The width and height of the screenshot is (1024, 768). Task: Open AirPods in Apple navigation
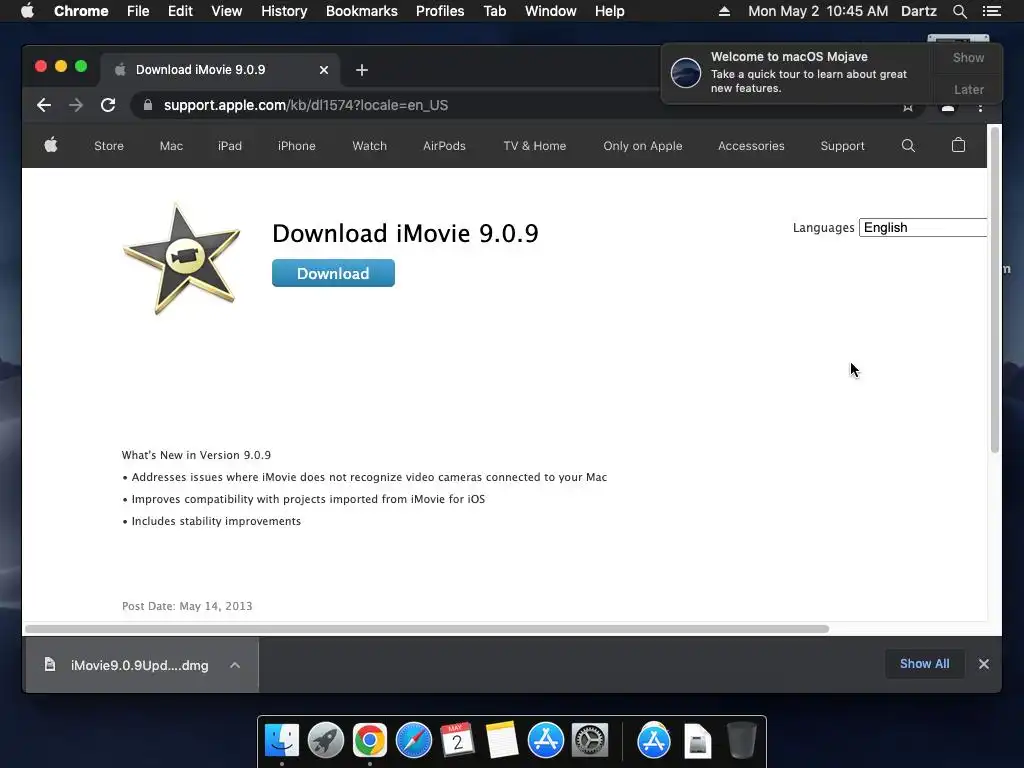pos(444,146)
